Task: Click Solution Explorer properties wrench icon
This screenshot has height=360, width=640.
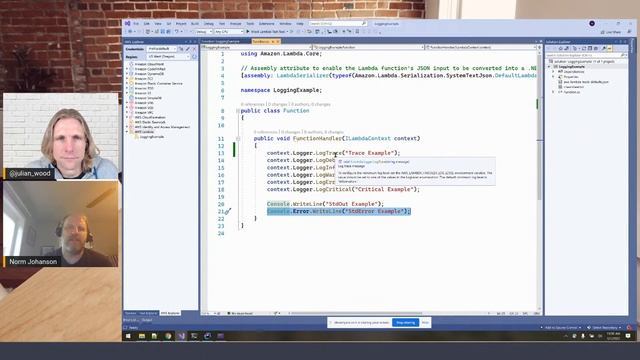Action: coord(604,49)
